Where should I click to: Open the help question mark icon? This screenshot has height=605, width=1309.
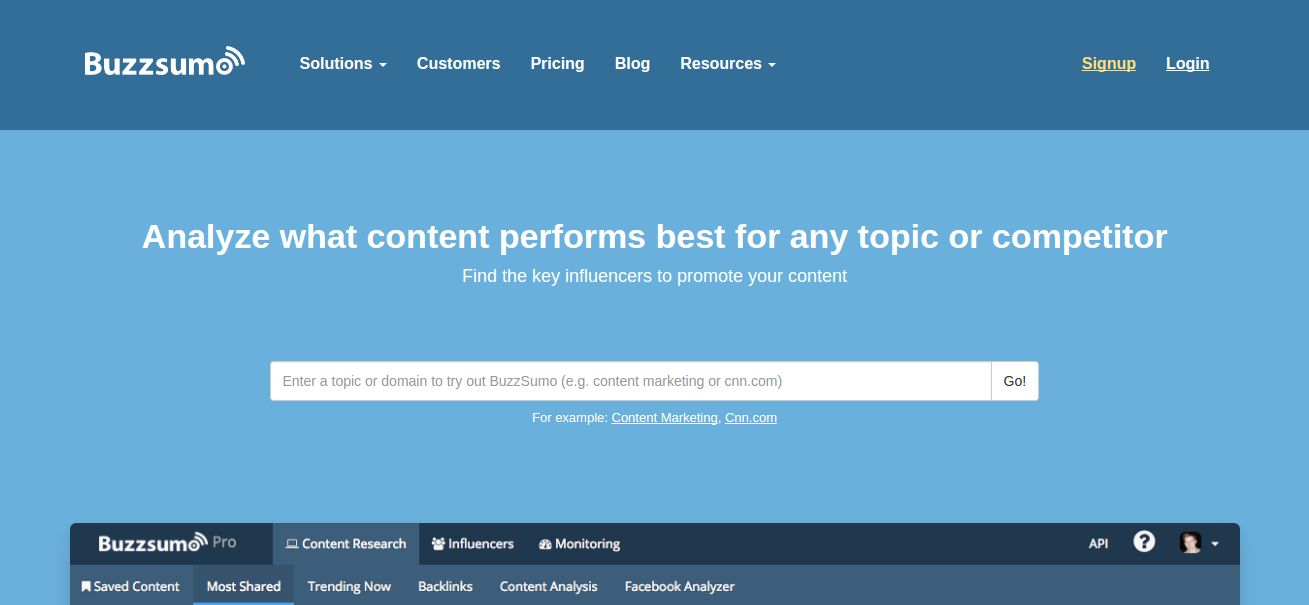[x=1144, y=542]
